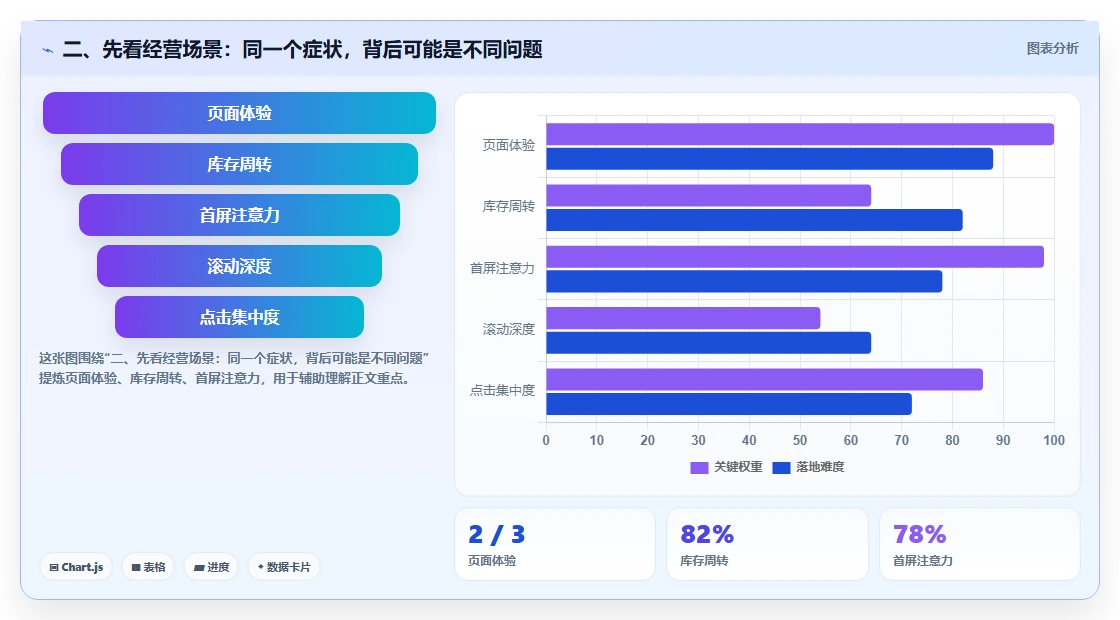
Task: Click the purple 首屏注意力 关键权重 bar
Action: coord(795,257)
